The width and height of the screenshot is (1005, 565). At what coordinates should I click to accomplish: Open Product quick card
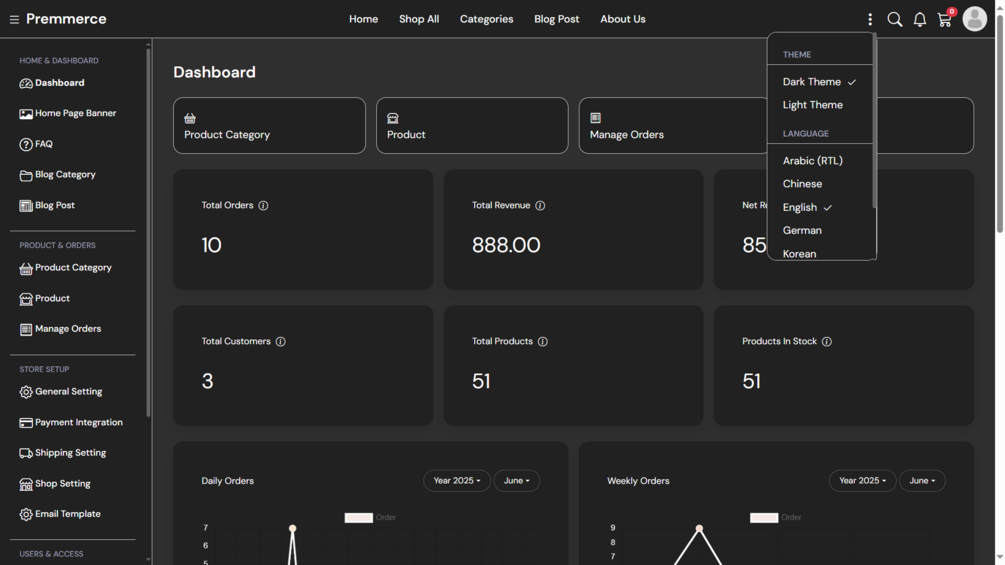tap(472, 126)
